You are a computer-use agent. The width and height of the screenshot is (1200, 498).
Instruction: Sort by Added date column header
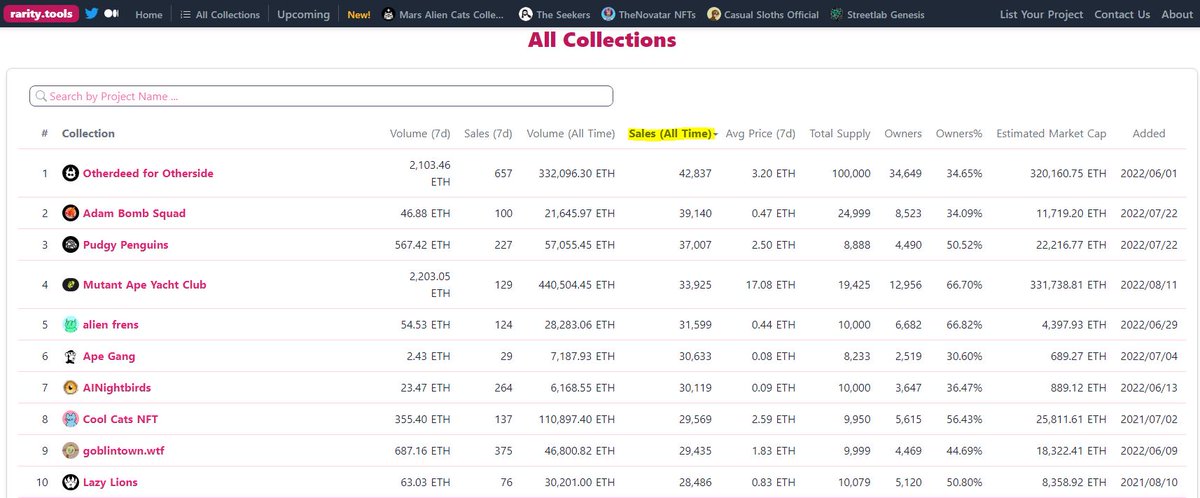click(x=1148, y=134)
